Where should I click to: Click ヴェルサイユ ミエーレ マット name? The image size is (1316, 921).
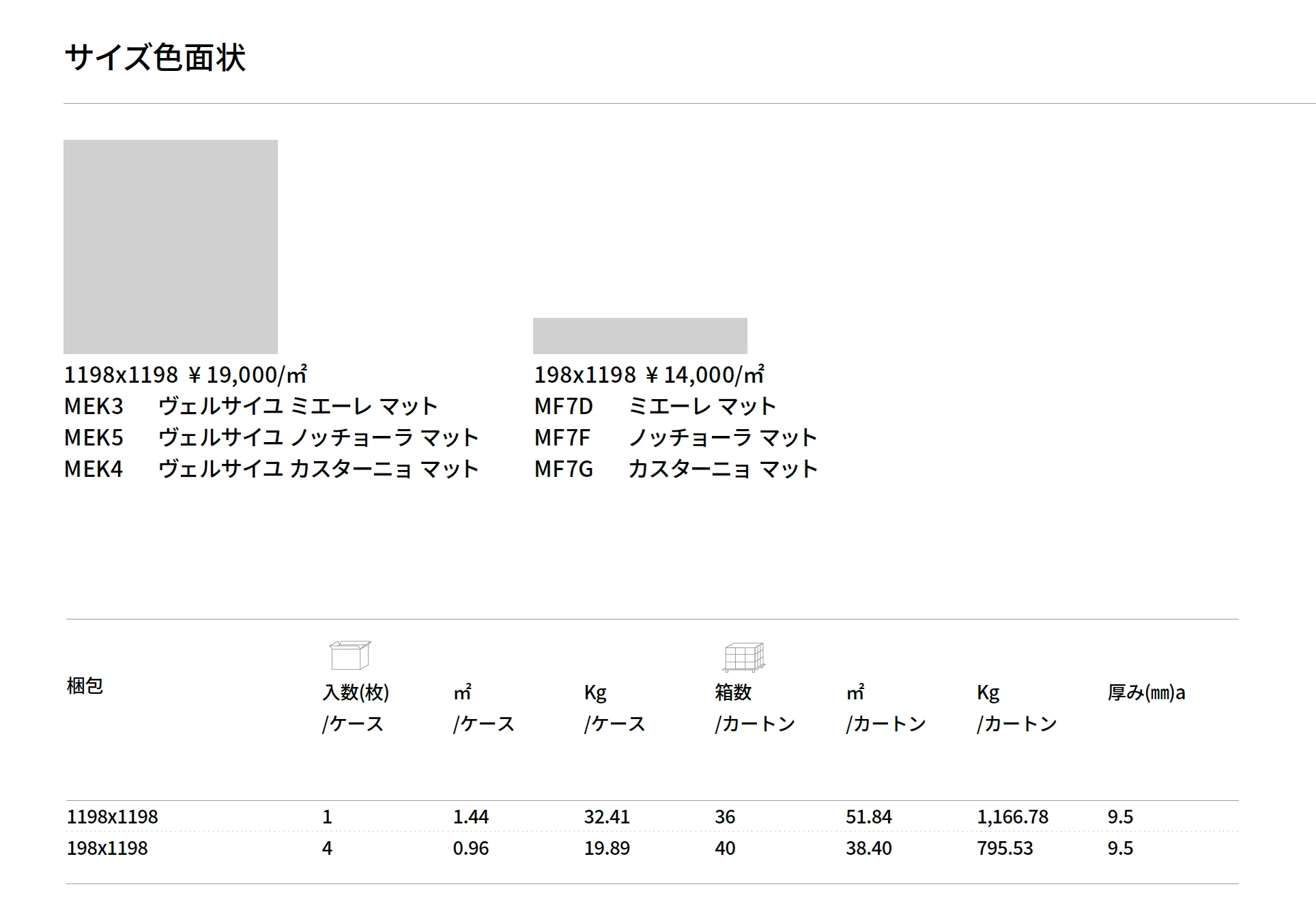point(298,406)
